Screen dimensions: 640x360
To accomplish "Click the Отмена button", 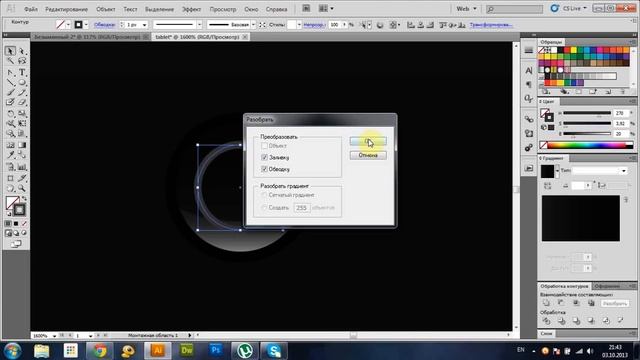I will 368,155.
